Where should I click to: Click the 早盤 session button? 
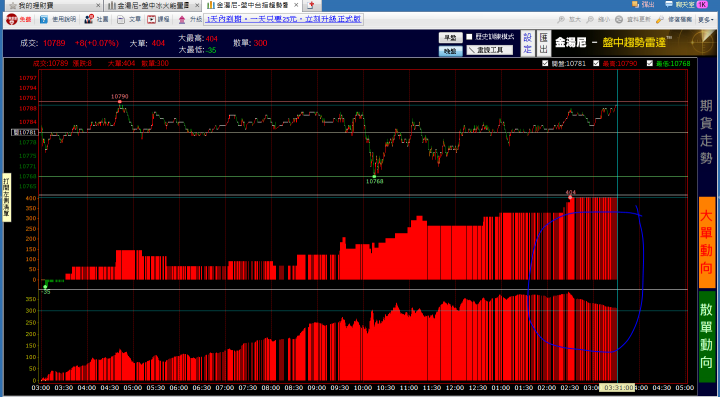point(450,38)
